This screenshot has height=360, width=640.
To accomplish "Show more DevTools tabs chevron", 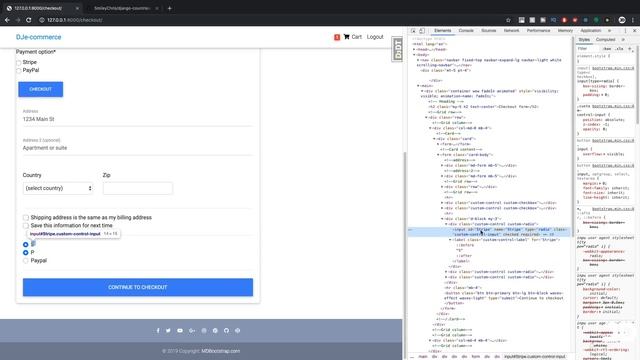I will click(x=609, y=31).
